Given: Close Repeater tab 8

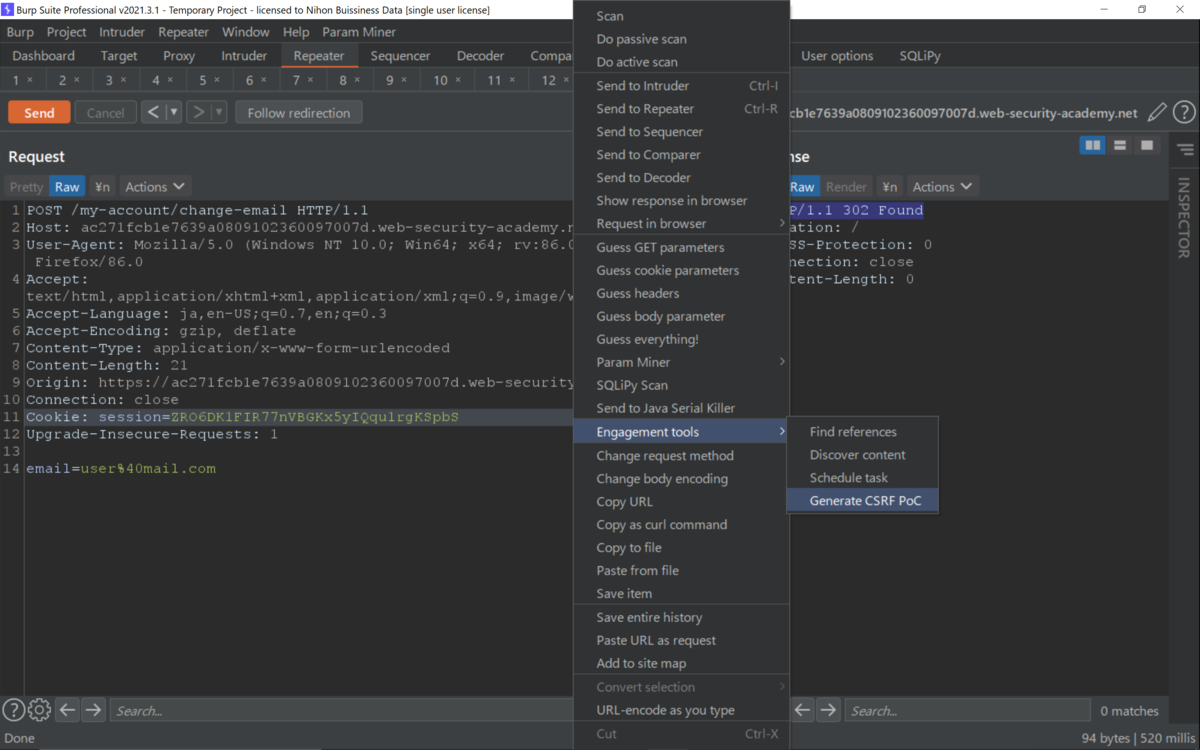Looking at the screenshot, I should [357, 80].
